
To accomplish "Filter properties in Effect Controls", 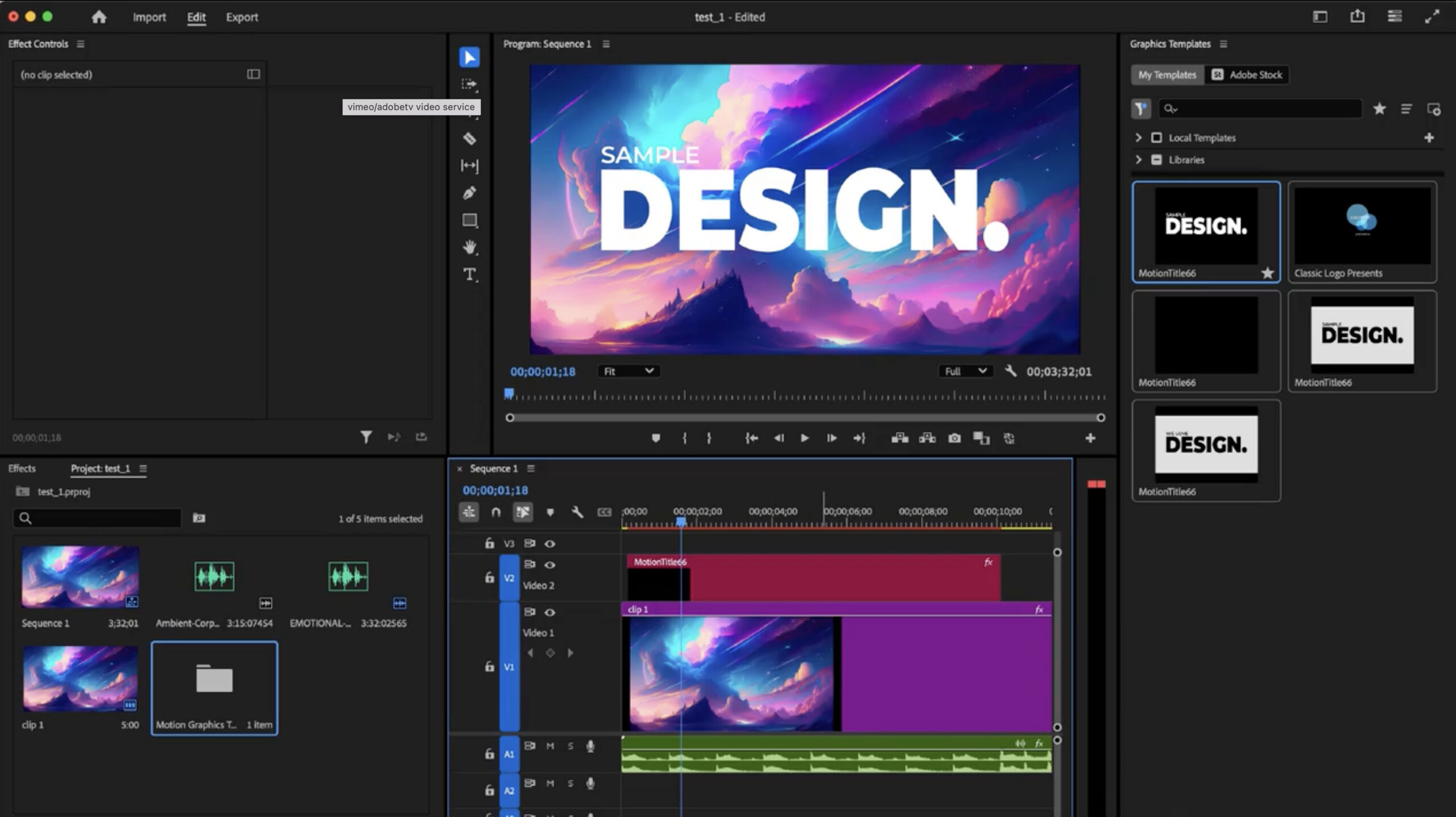I will click(366, 437).
